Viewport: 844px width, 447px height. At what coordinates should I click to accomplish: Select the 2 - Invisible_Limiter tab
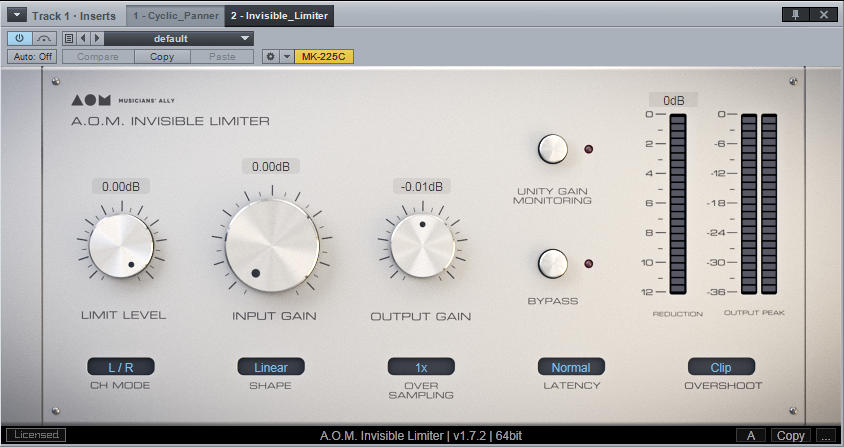pyautogui.click(x=279, y=16)
